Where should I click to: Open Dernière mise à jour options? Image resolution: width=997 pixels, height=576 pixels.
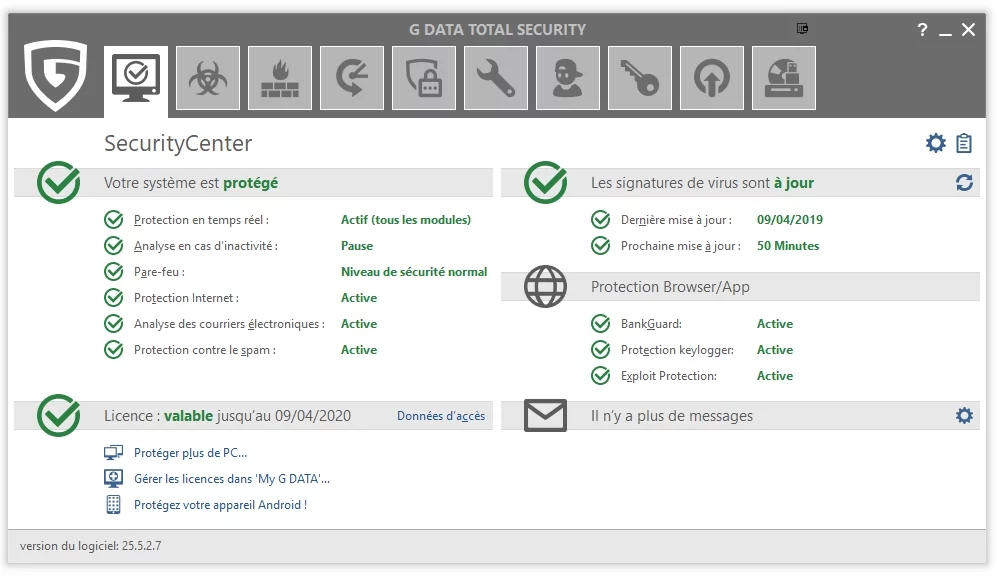[677, 220]
